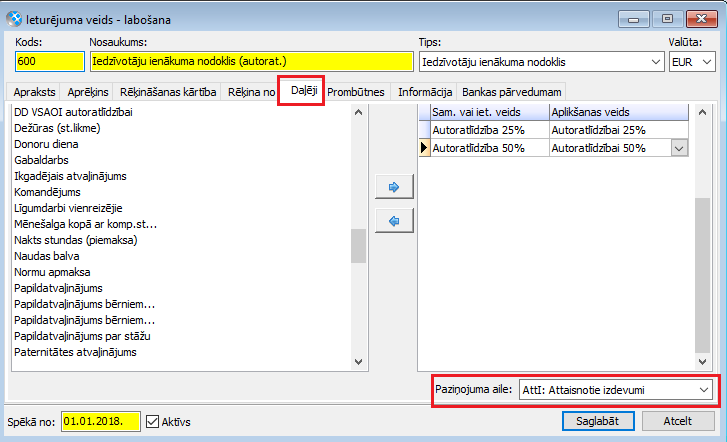Viewport: 727px width, 442px height.
Task: Select DD VSAOI autoratlīdzībai in list
Action: point(73,112)
